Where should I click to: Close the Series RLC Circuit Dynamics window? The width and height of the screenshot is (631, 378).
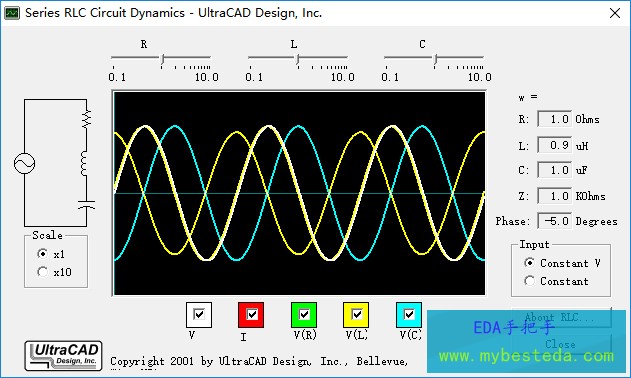[x=615, y=13]
